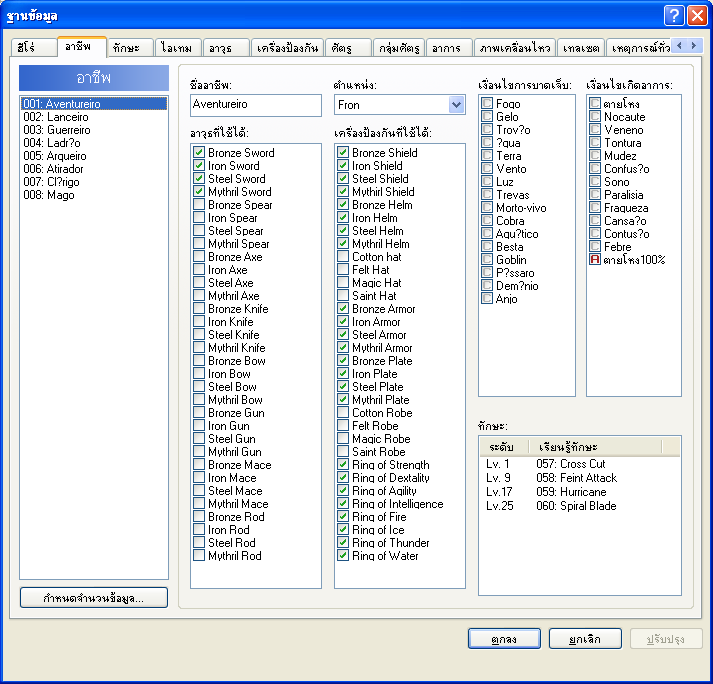The height and width of the screenshot is (684, 713).
Task: Go to the เครื่องป้องกัน tab
Action: coord(287,48)
